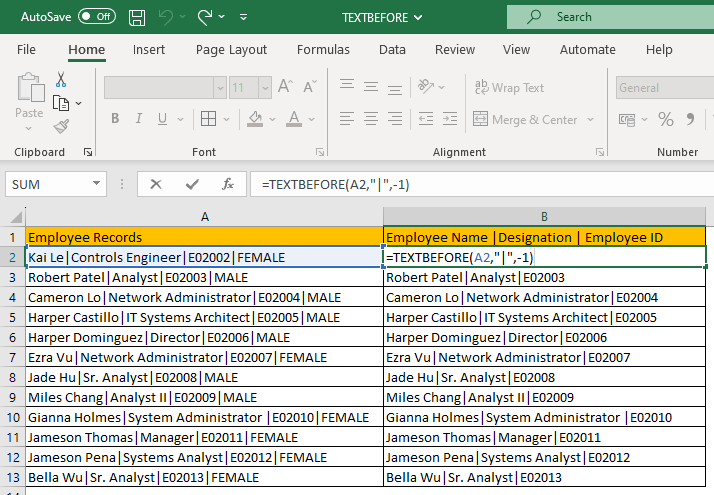Click the Percent Style icon

(x=665, y=119)
